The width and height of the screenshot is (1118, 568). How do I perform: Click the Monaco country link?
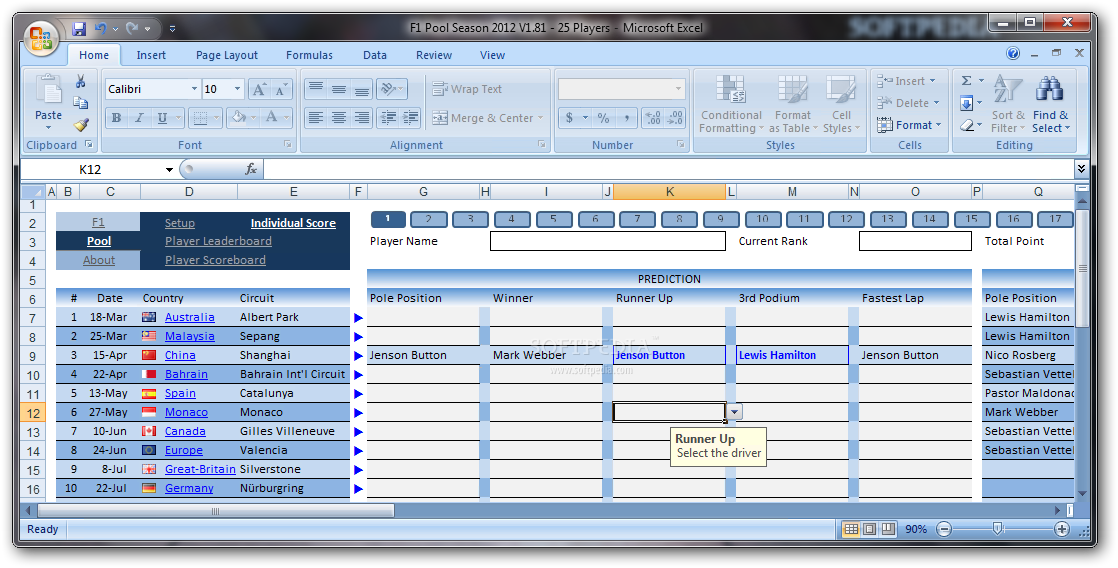[x=186, y=413]
